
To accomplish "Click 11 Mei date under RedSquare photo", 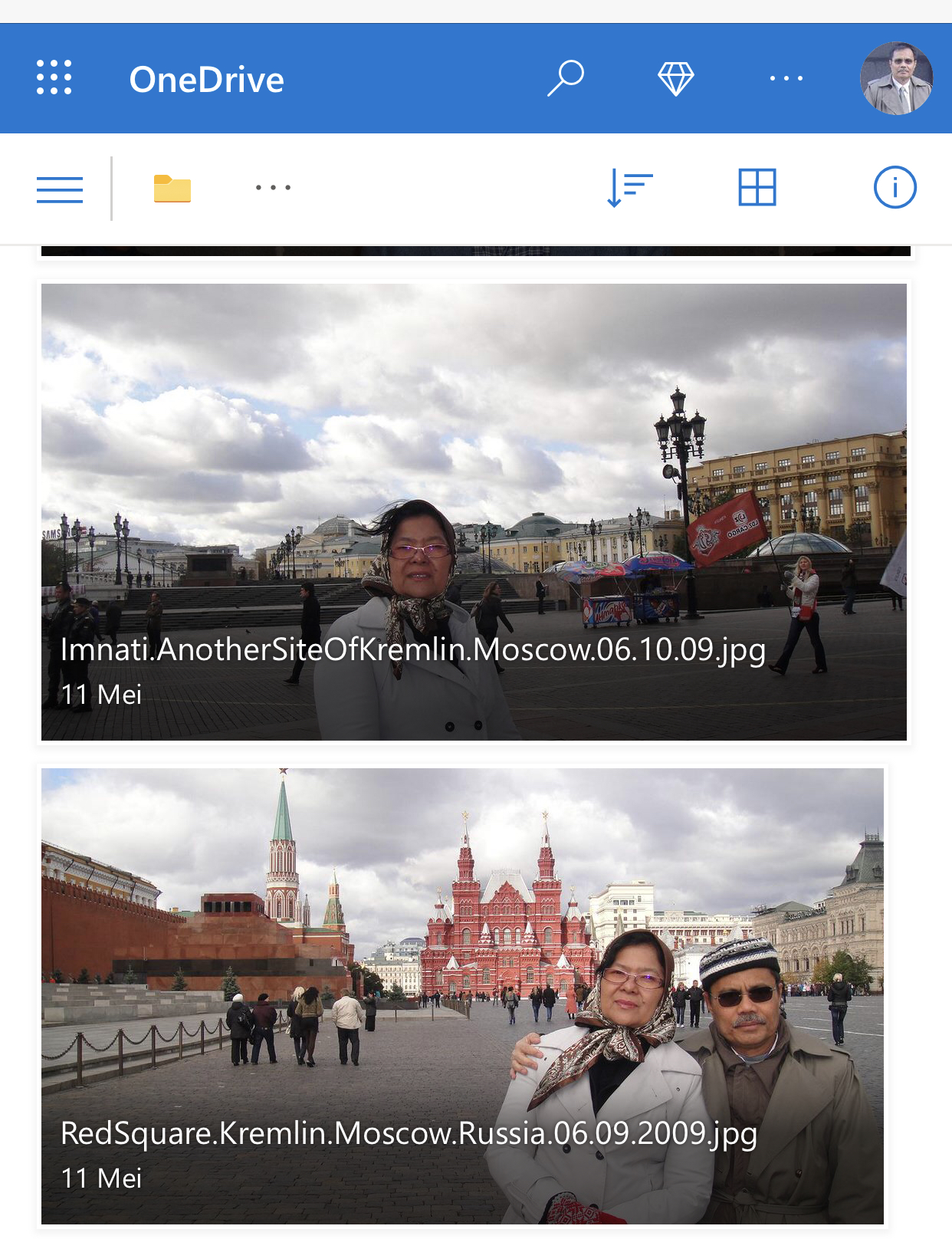I will [x=101, y=1178].
